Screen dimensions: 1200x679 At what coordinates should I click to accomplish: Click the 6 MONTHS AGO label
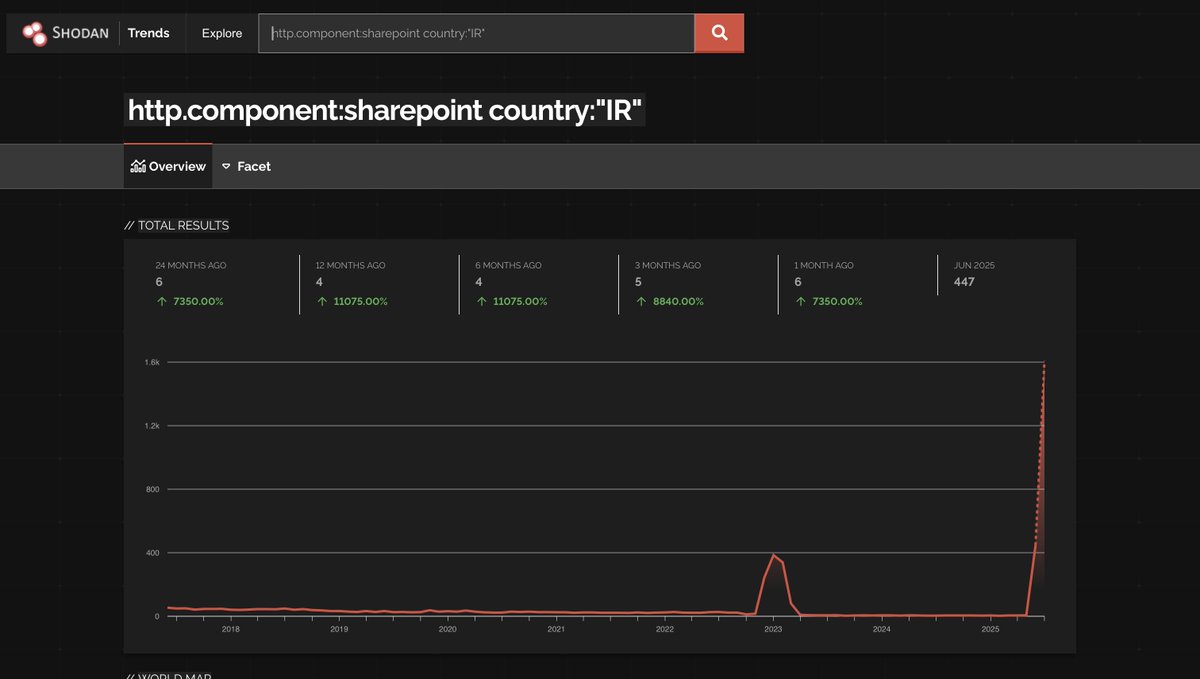508,265
